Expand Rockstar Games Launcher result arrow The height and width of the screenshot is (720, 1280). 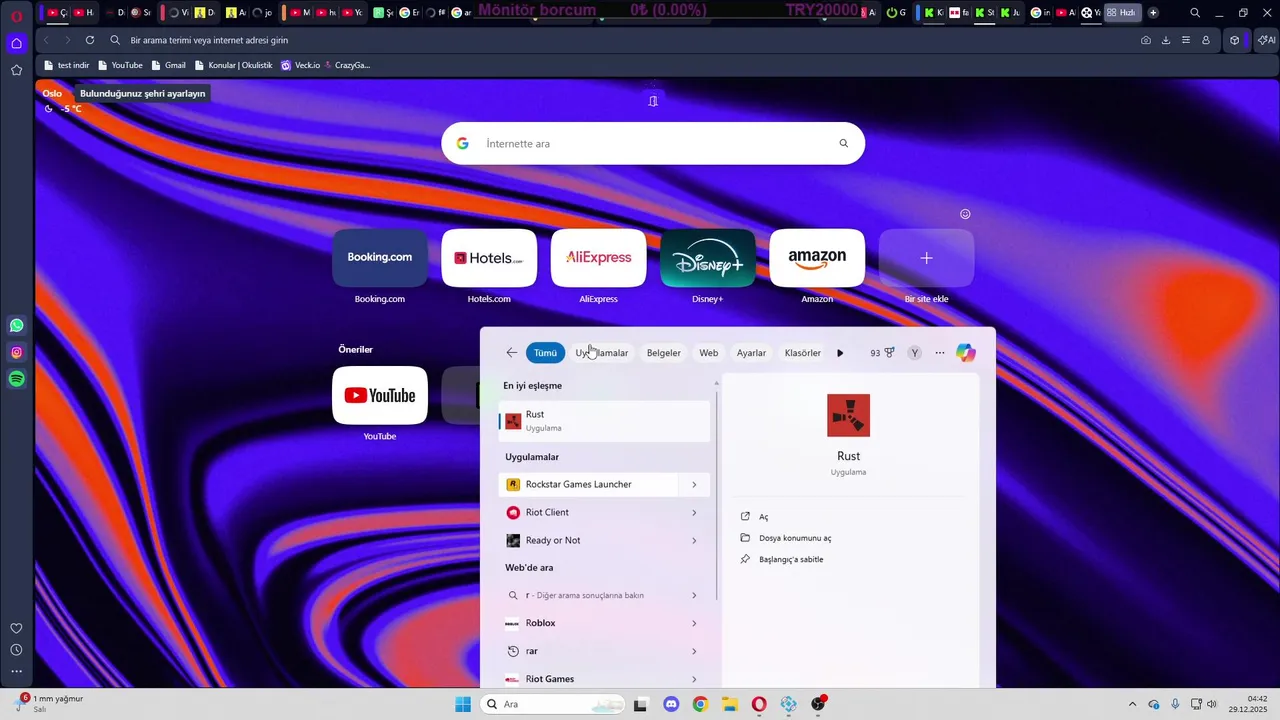point(694,484)
